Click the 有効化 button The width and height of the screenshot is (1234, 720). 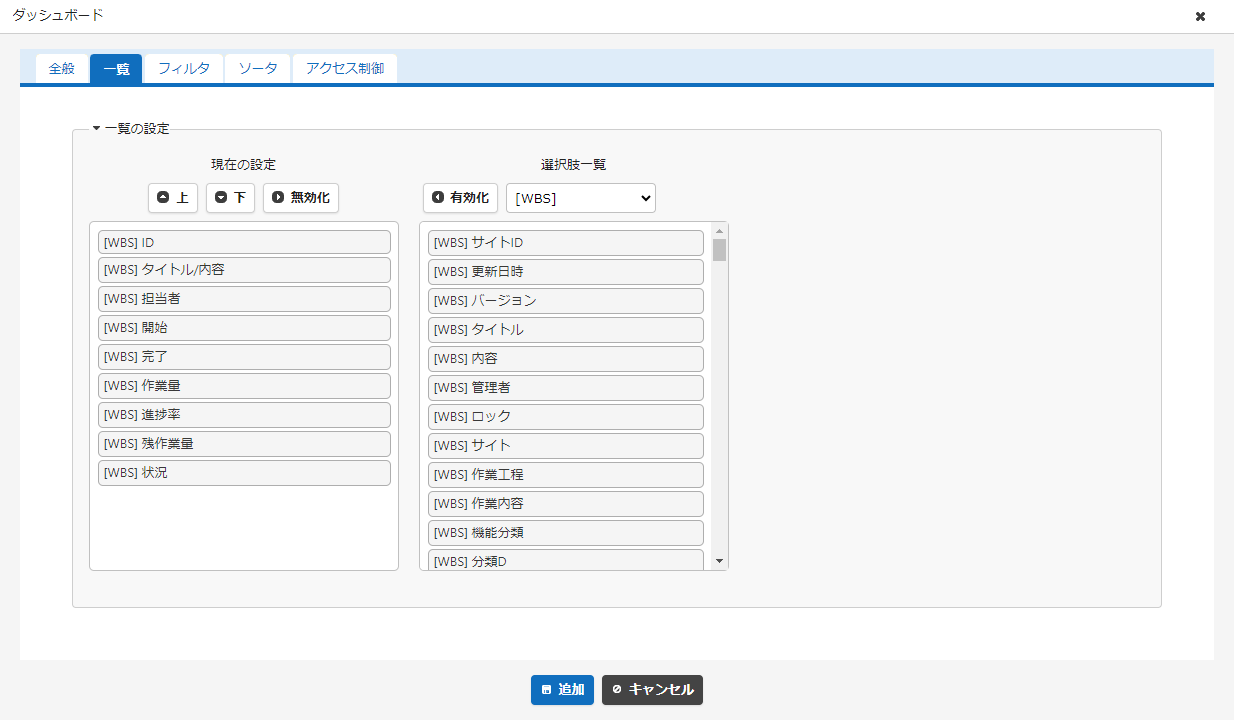460,198
